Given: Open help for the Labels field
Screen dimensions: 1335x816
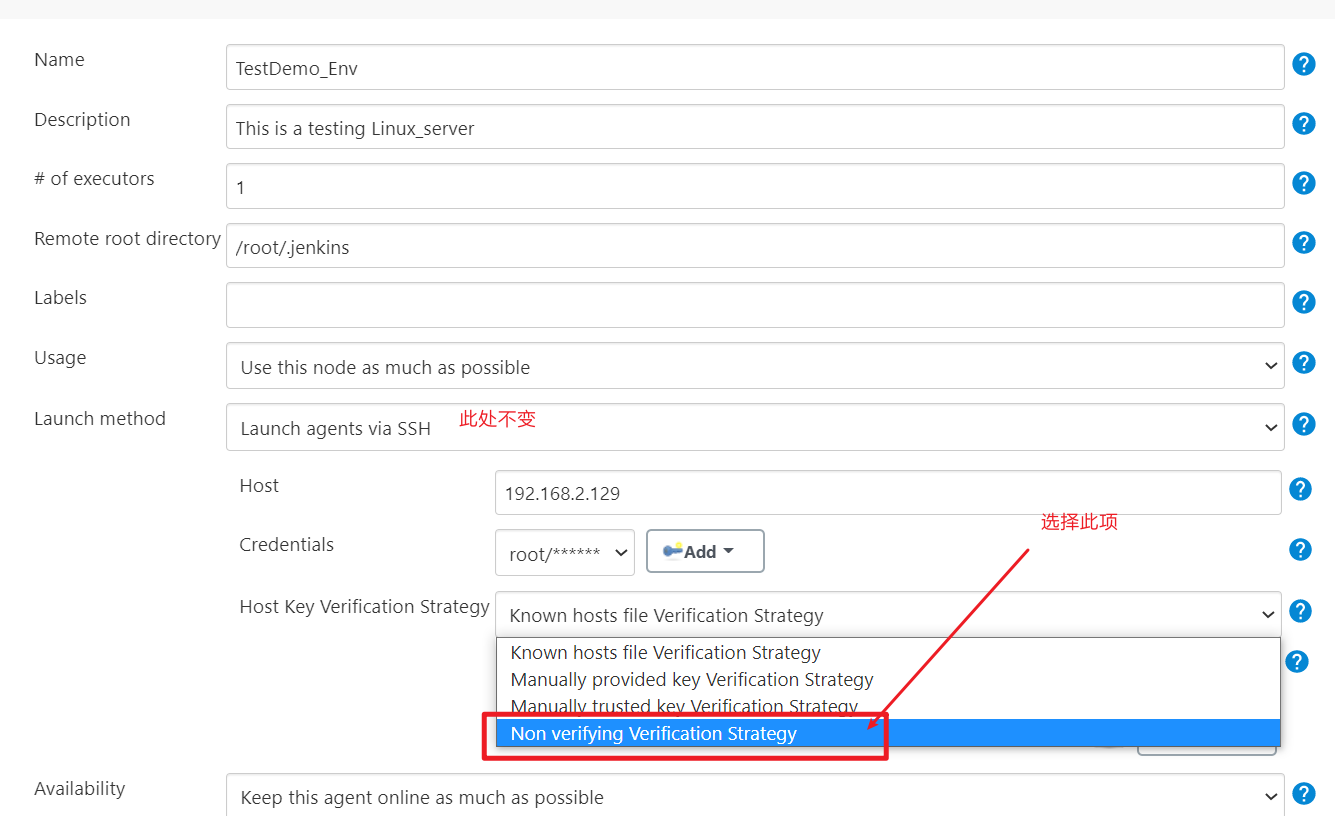Looking at the screenshot, I should click(1303, 301).
